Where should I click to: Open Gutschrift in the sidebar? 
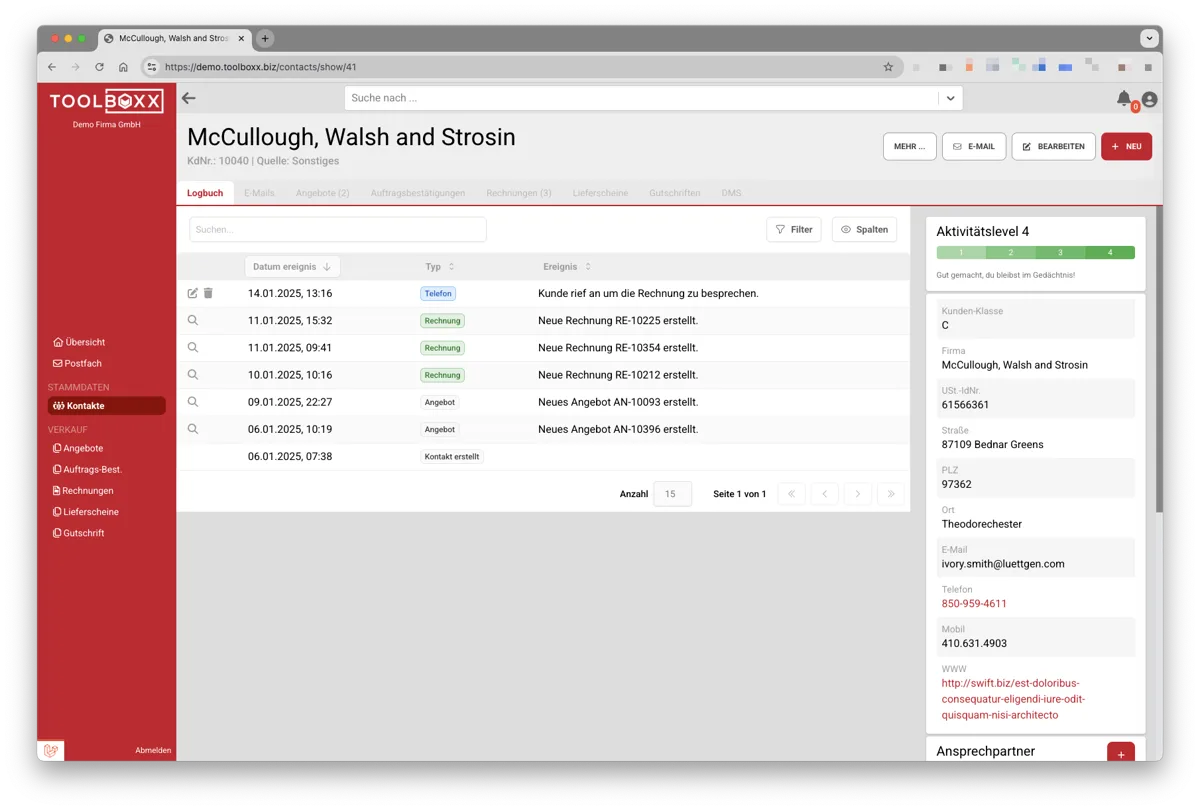pos(79,533)
